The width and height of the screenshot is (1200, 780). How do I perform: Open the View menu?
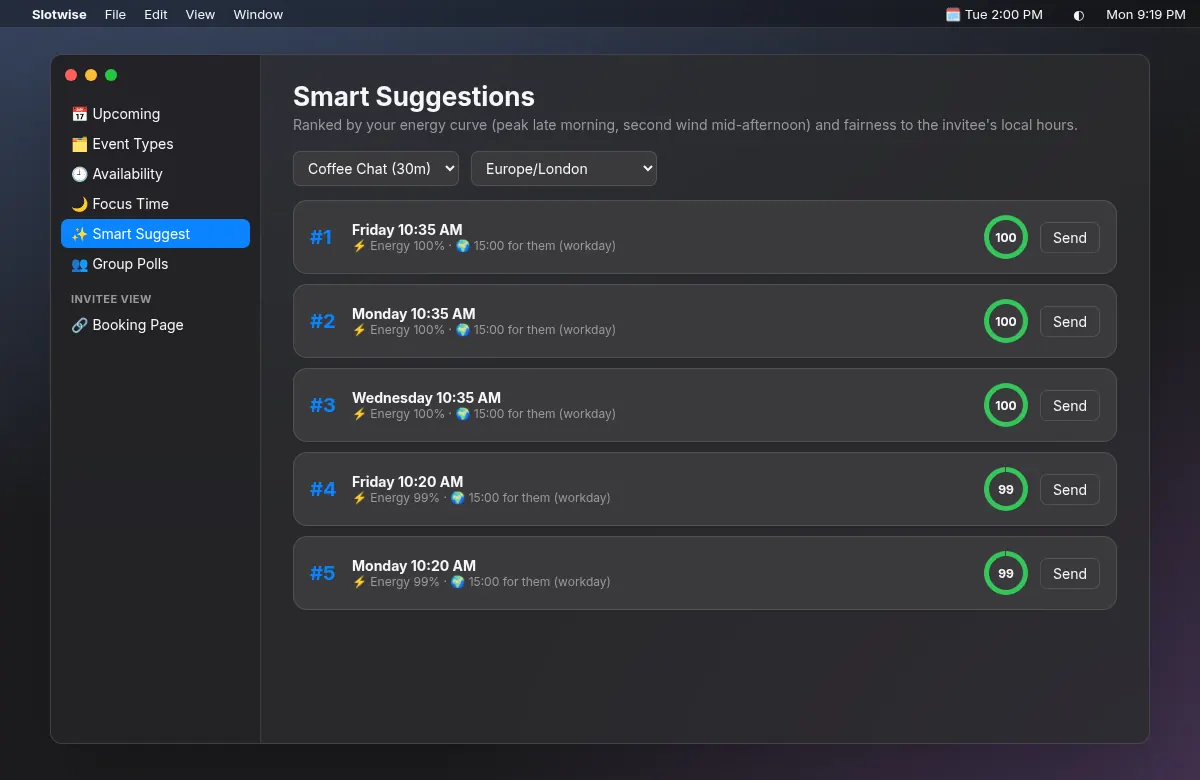[x=201, y=15]
